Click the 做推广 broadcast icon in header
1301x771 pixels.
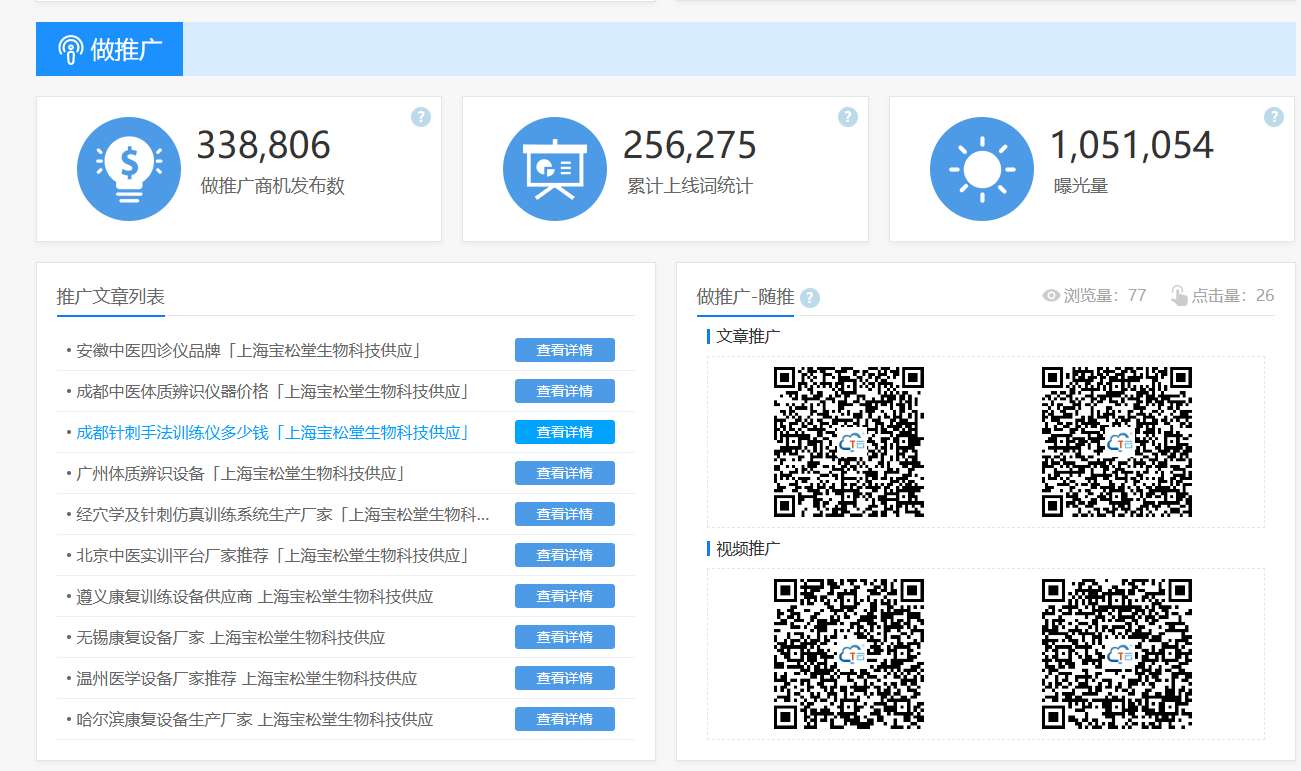click(x=71, y=49)
